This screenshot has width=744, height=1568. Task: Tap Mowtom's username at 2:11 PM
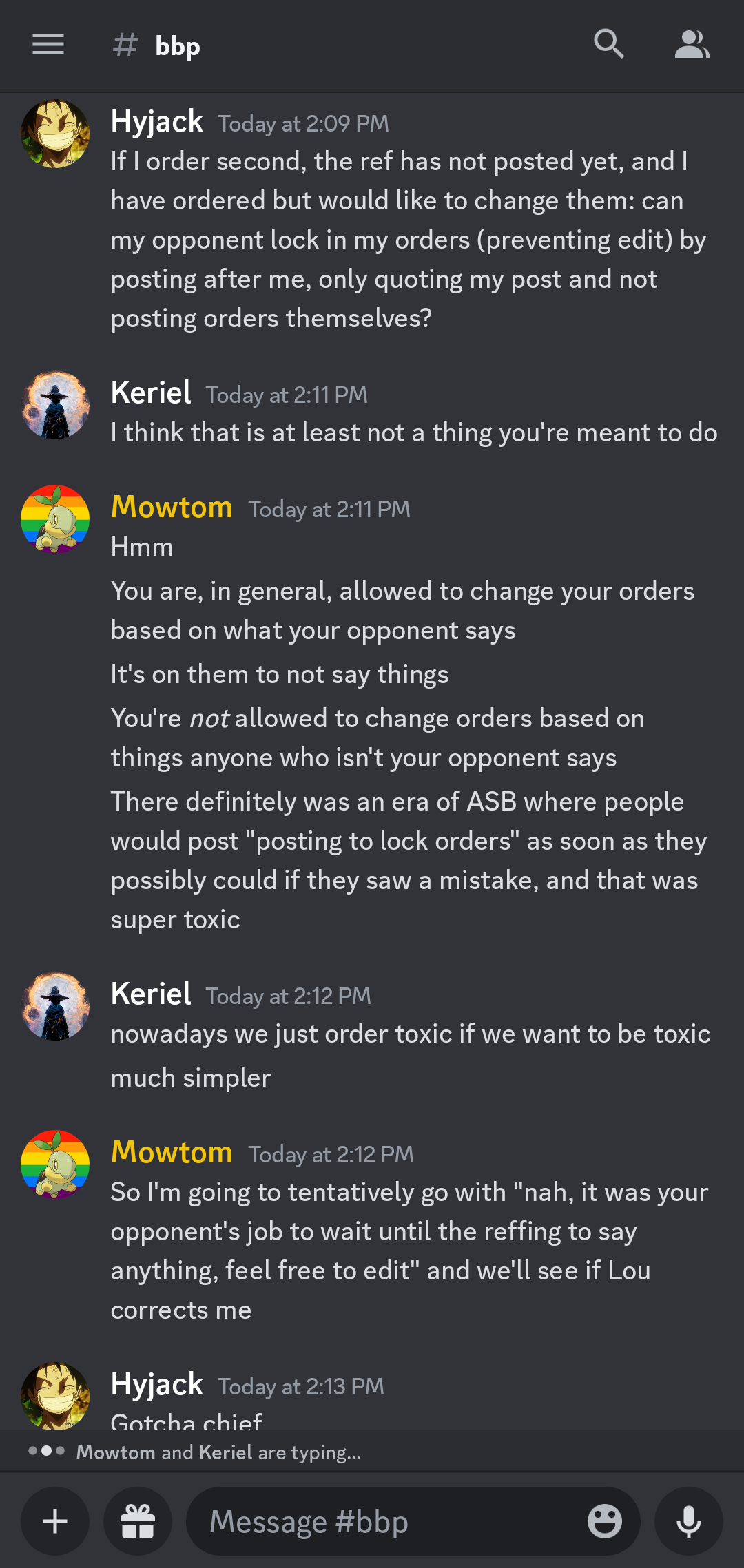tap(172, 508)
